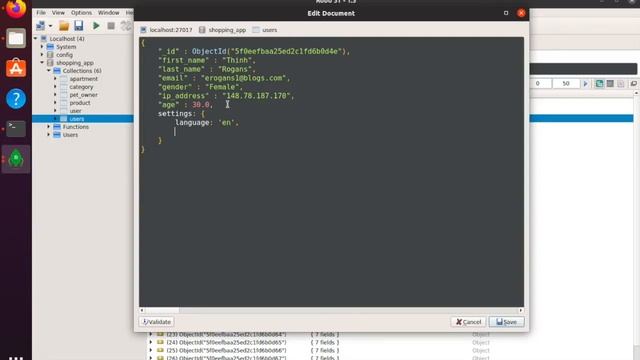640x360 pixels.
Task: Open Terminal from the Ubuntu dock
Action: 16,129
